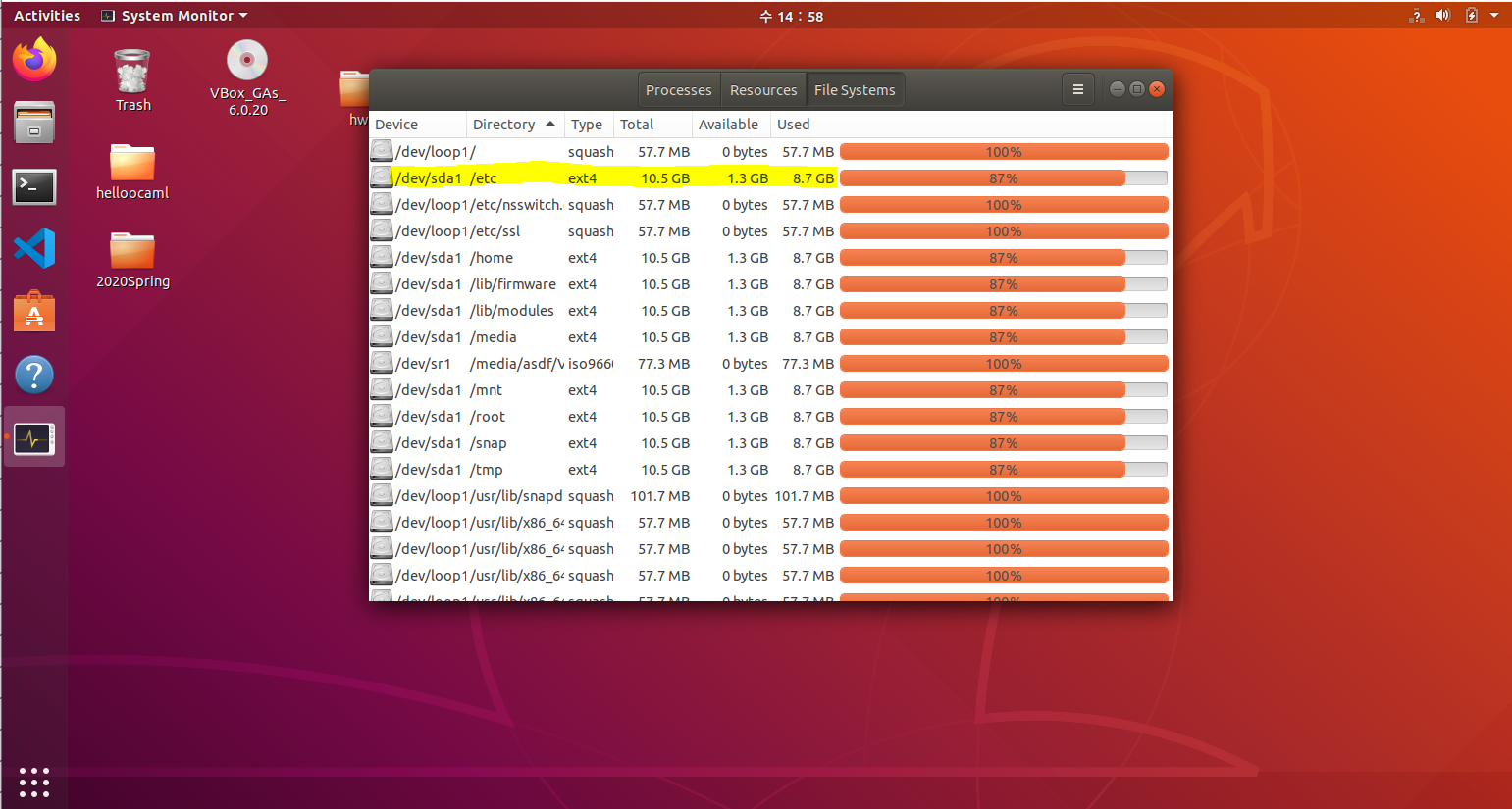Click the /etc usage bar at 87%

(x=1004, y=177)
